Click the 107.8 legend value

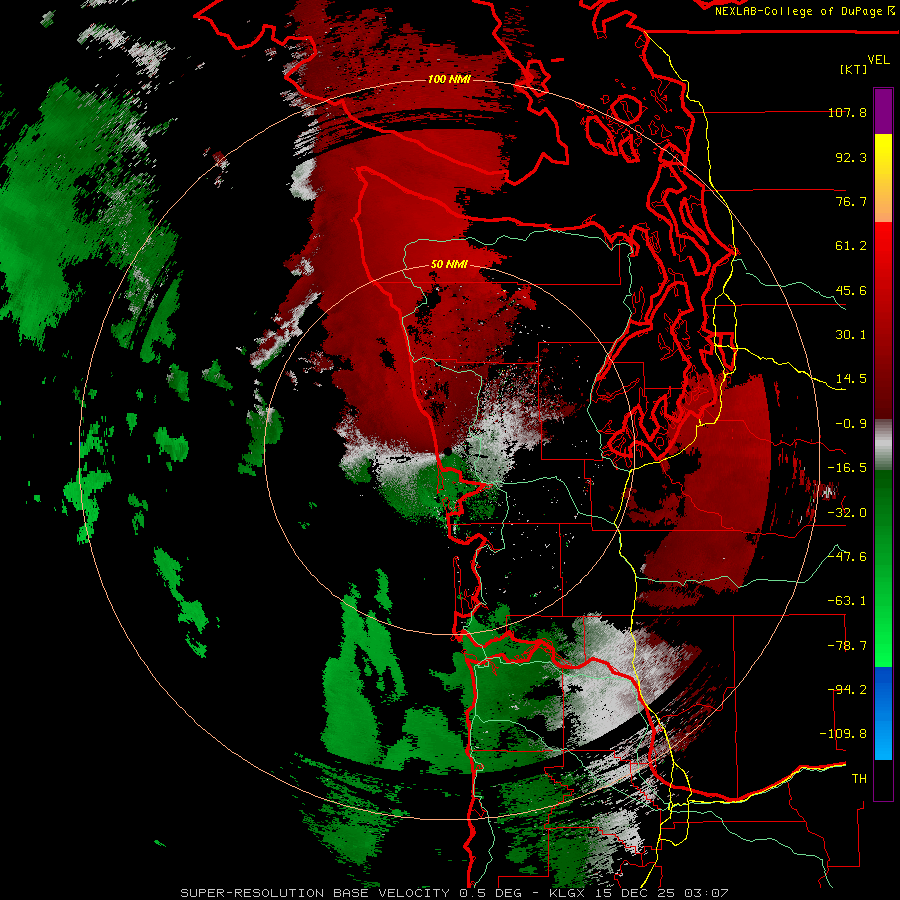(x=847, y=112)
